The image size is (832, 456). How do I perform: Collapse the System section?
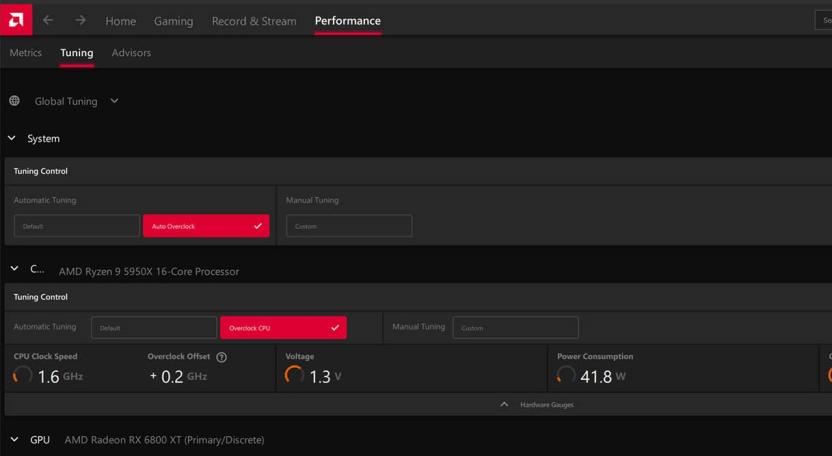pos(12,138)
